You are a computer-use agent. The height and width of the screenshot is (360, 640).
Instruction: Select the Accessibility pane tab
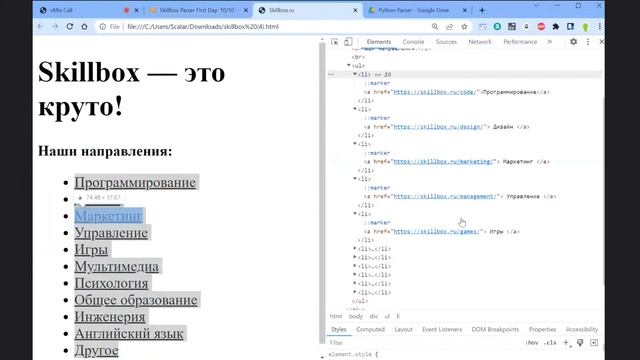tap(582, 329)
